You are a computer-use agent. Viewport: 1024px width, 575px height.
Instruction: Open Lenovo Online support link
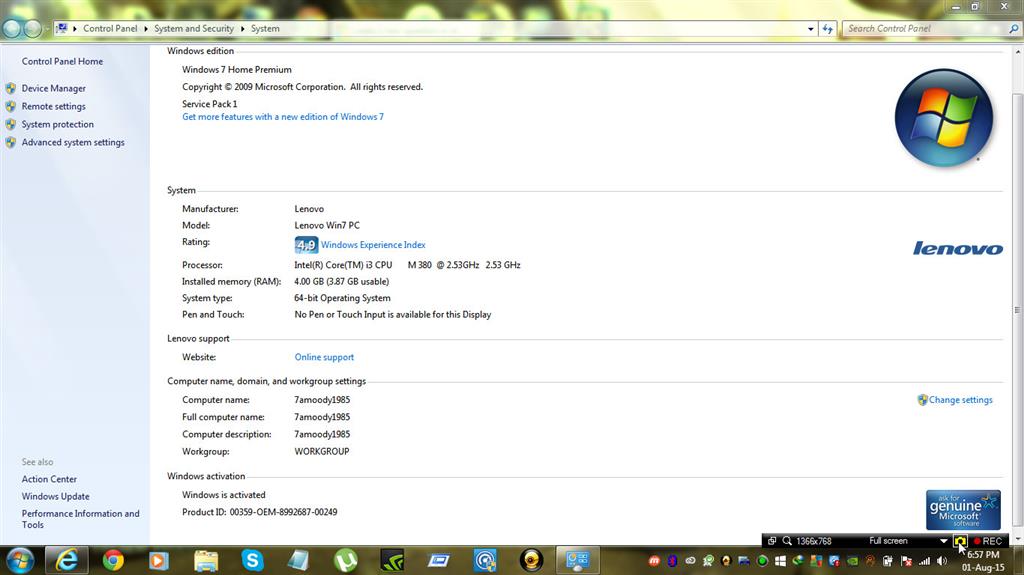(x=324, y=357)
